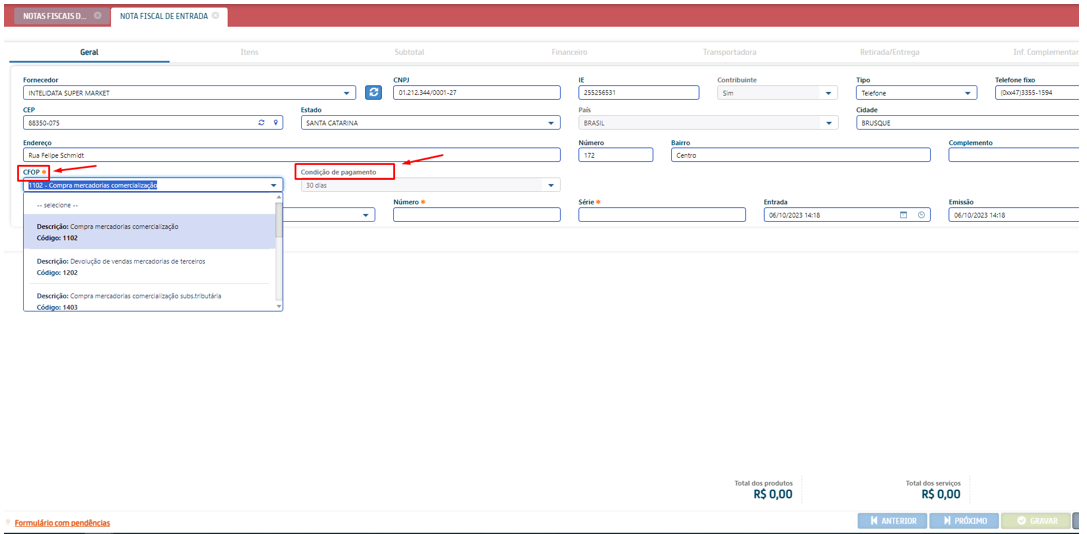Screen dimensions: 1087x534
Task: Collapse the CFOP dropdown arrow
Action: [273, 185]
